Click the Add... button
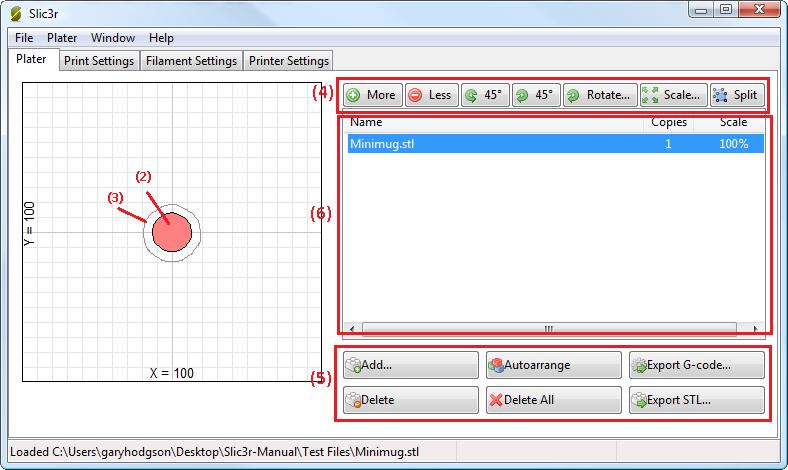Screen dimensions: 788x470 [411, 365]
